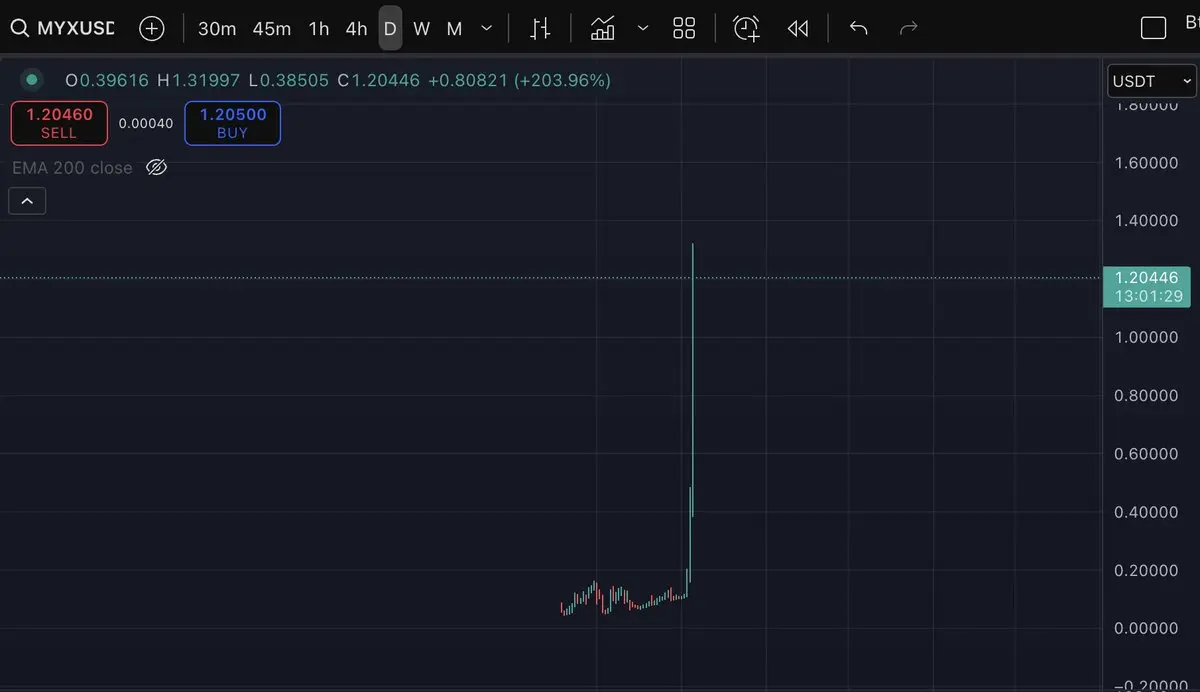Image resolution: width=1200 pixels, height=692 pixels.
Task: Click the EMA 200 close label
Action: point(72,168)
